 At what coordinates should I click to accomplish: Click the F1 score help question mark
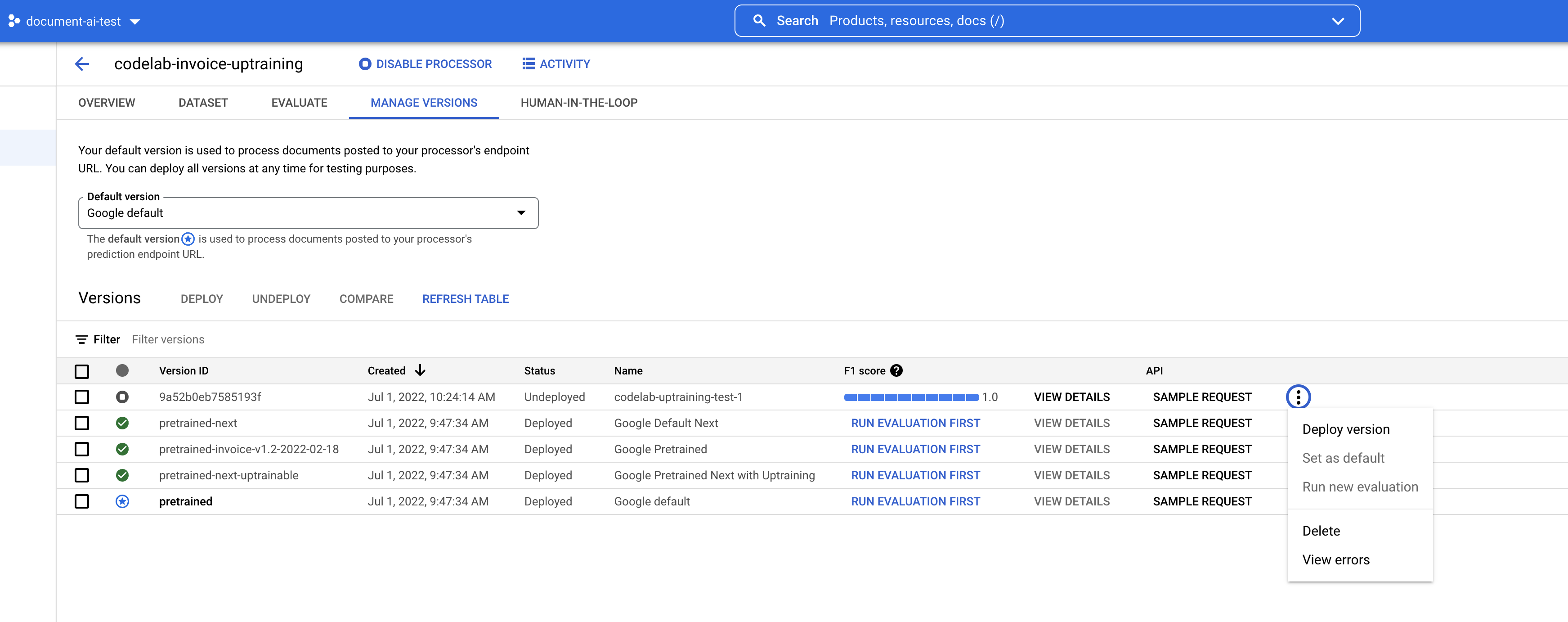click(896, 370)
